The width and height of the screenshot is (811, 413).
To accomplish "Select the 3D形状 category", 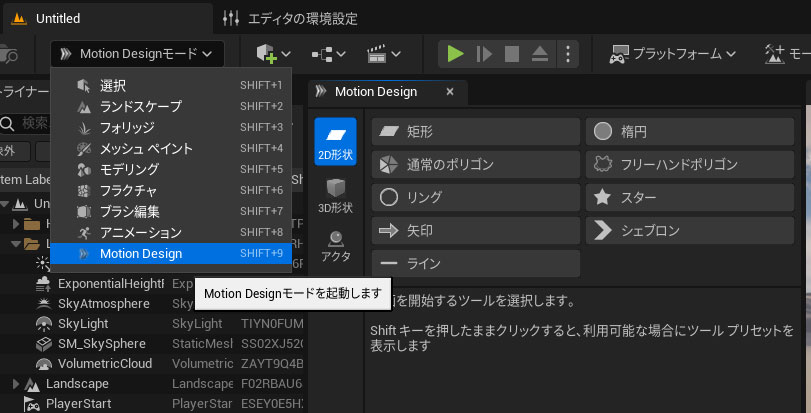I will click(x=335, y=196).
